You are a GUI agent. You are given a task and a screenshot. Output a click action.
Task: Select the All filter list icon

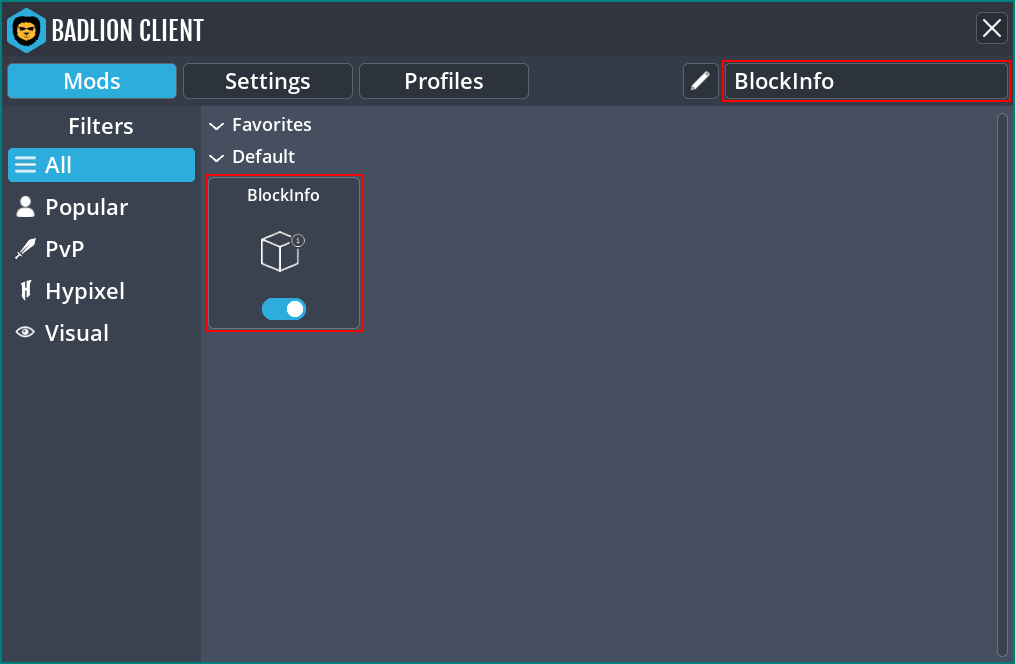24,165
